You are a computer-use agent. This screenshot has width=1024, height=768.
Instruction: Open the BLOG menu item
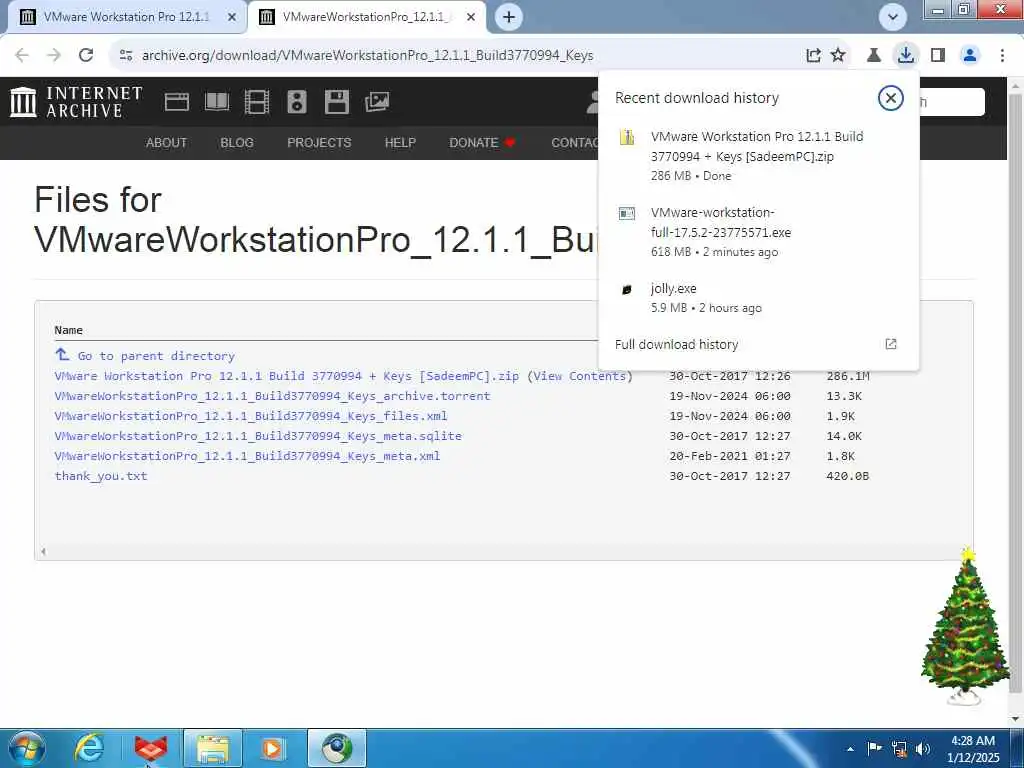pos(237,142)
